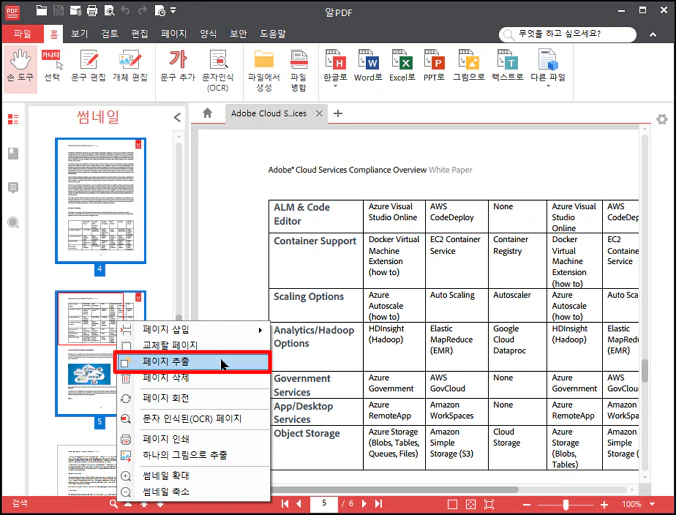Image resolution: width=676 pixels, height=515 pixels.
Task: Choose 페이지 회전 in context menu
Action: [193, 398]
